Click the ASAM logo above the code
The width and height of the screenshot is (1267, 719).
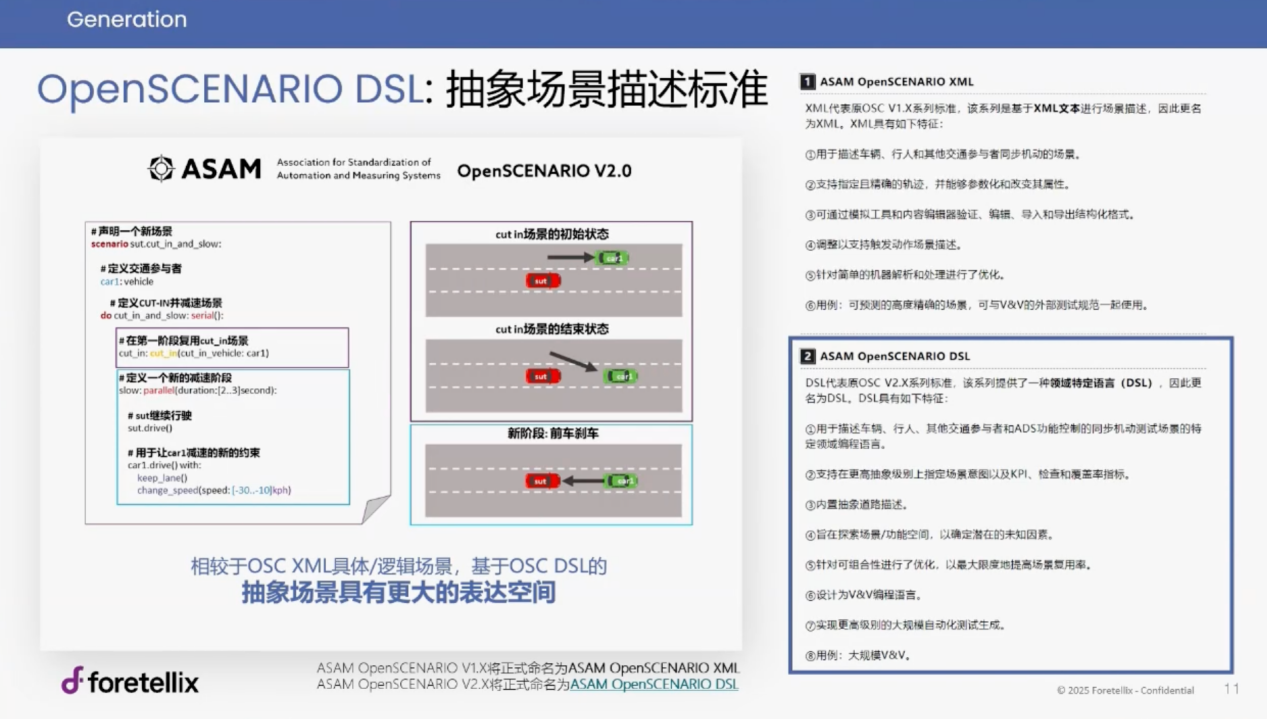[204, 168]
